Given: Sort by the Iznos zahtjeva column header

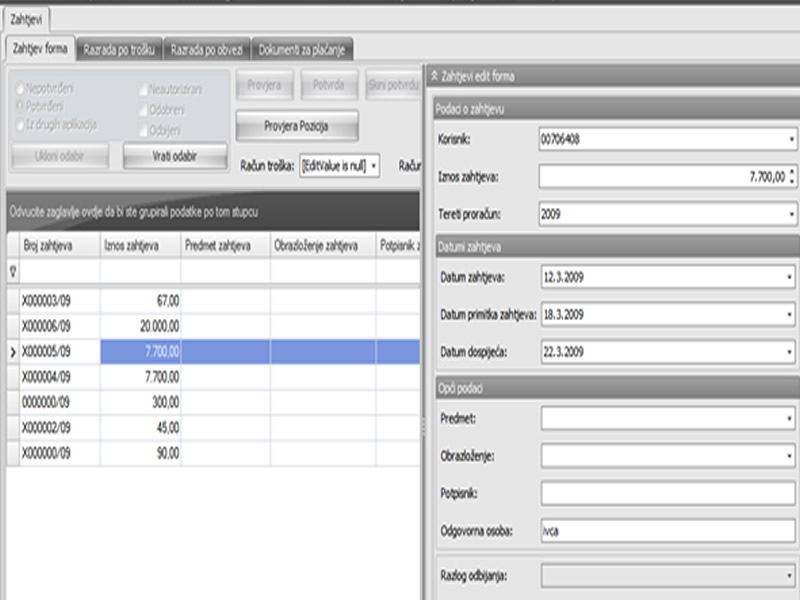Looking at the screenshot, I should [140, 246].
